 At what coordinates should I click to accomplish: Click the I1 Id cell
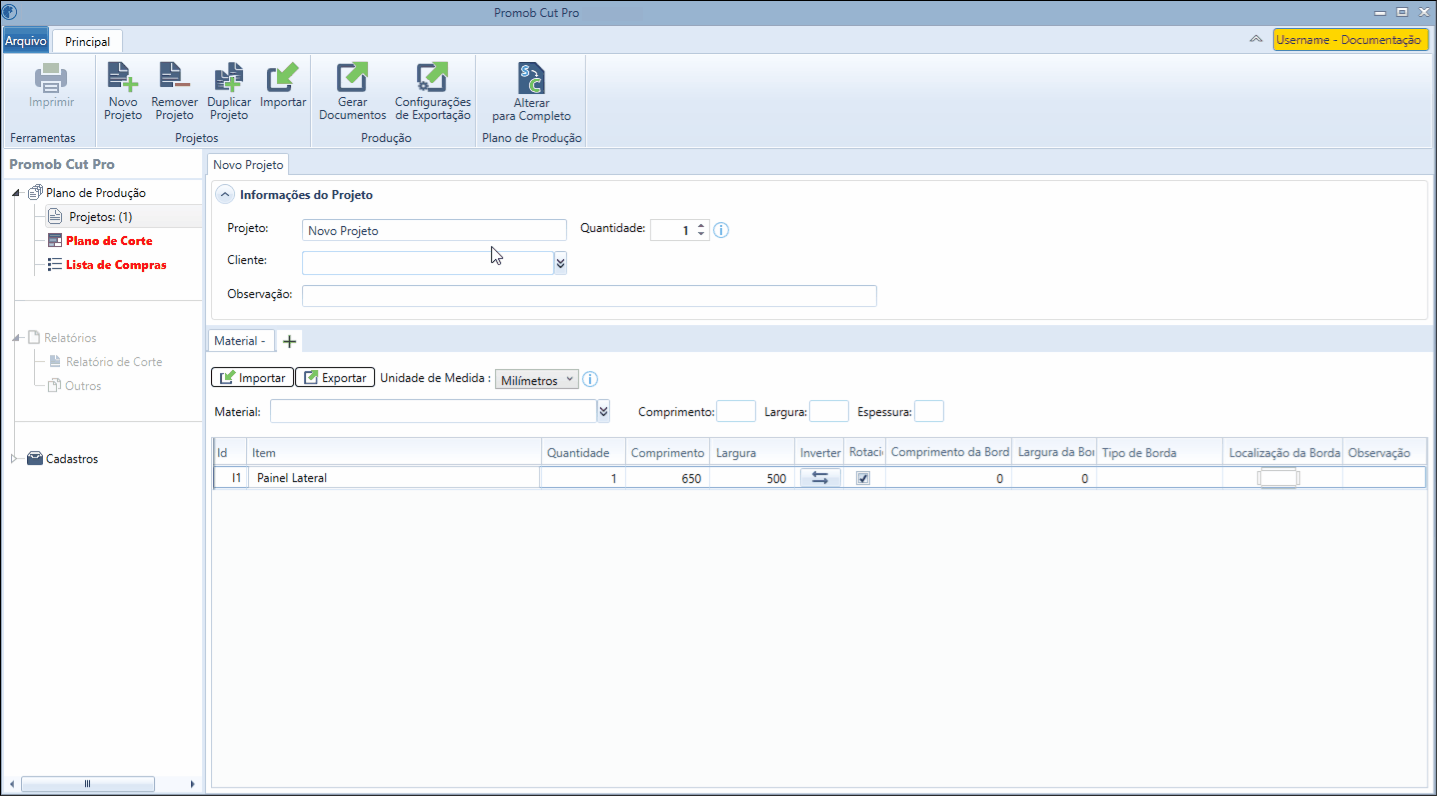231,478
